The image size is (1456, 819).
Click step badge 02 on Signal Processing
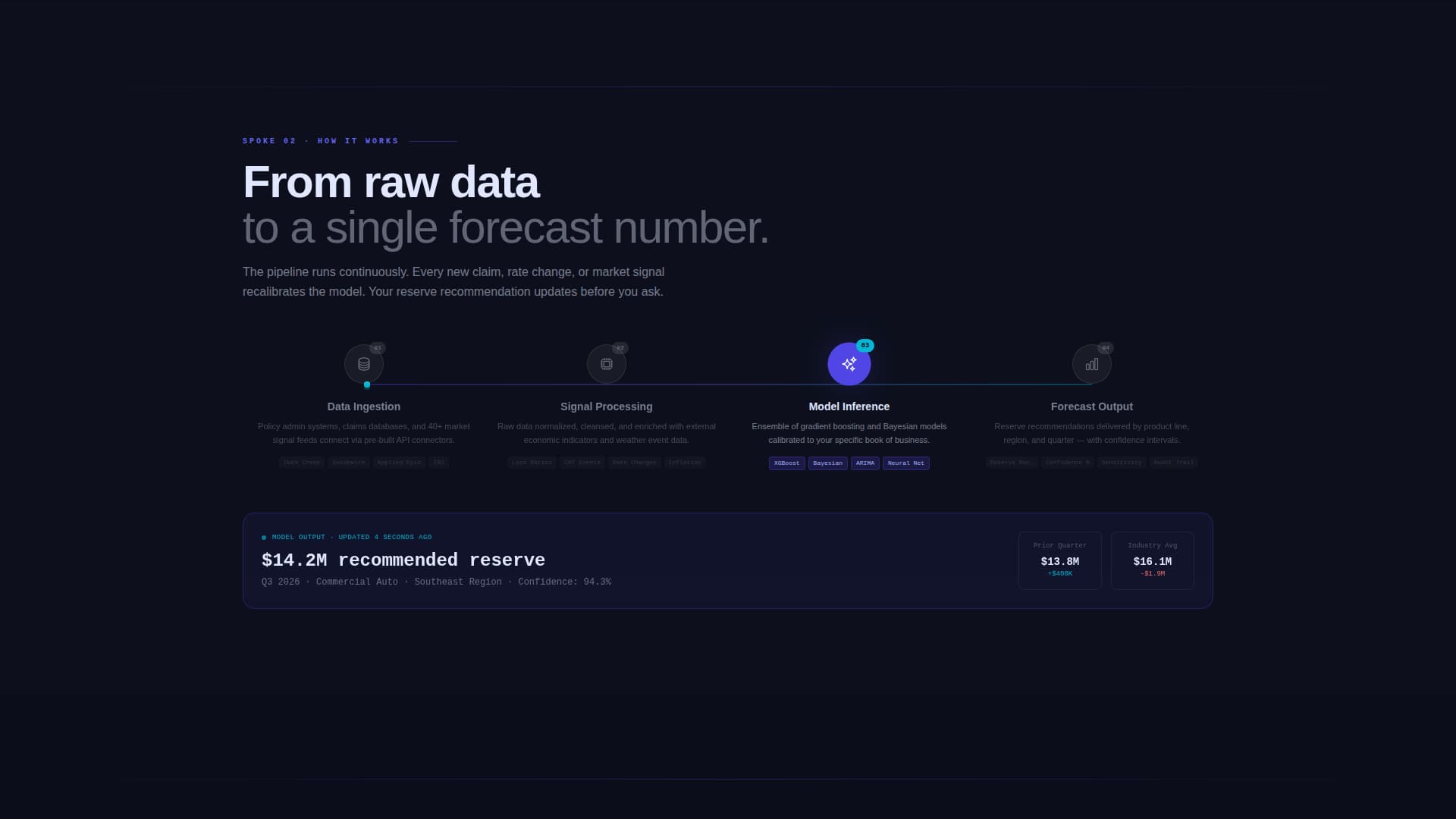coord(620,348)
